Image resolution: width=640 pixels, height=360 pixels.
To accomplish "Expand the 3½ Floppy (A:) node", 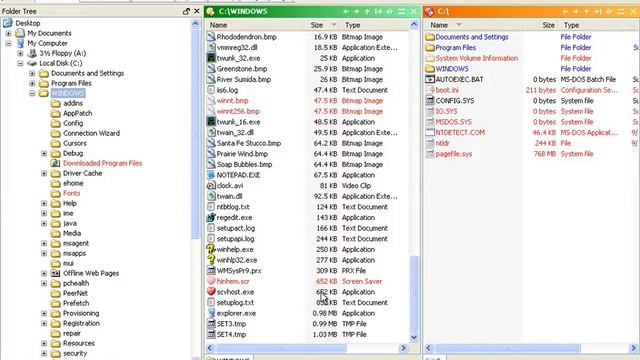I will pyautogui.click(x=20, y=53).
